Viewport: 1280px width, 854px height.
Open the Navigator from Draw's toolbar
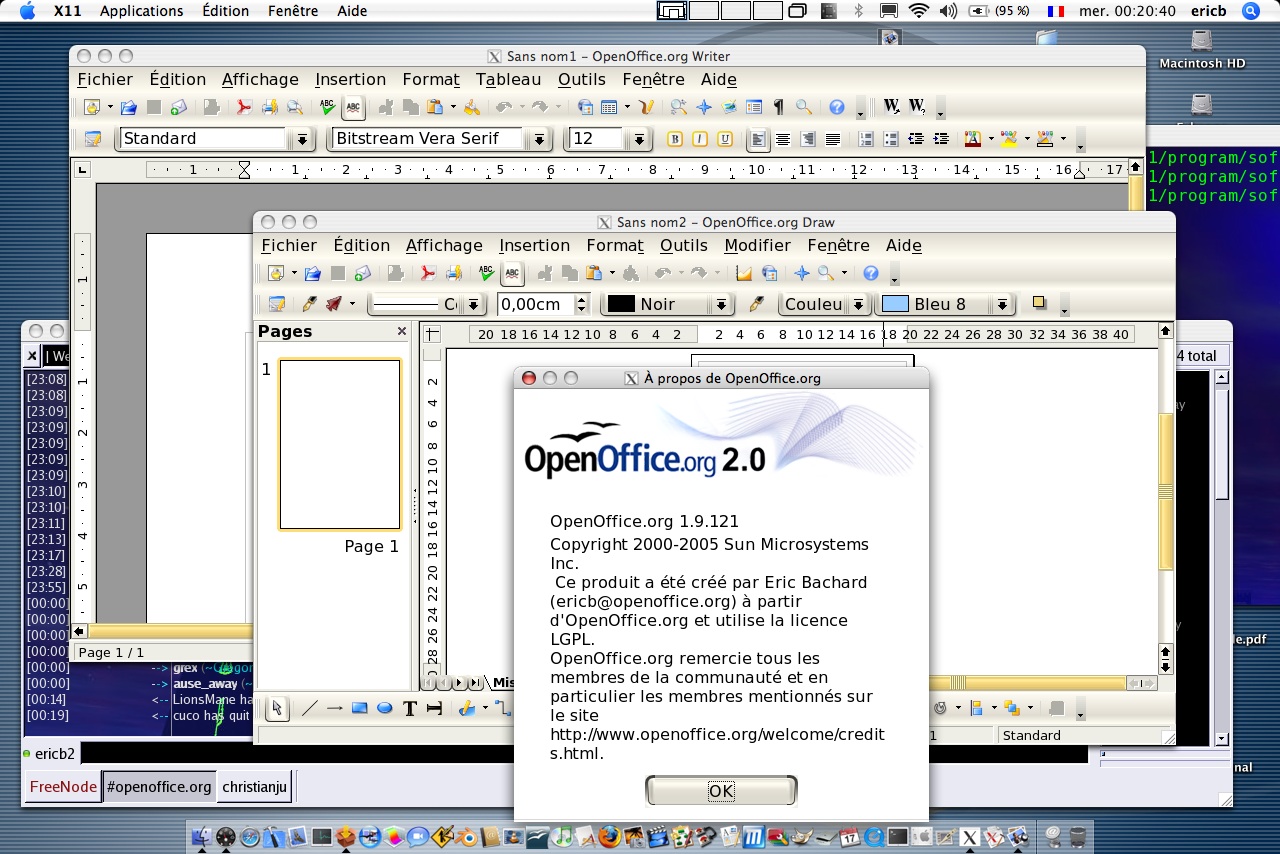point(801,273)
